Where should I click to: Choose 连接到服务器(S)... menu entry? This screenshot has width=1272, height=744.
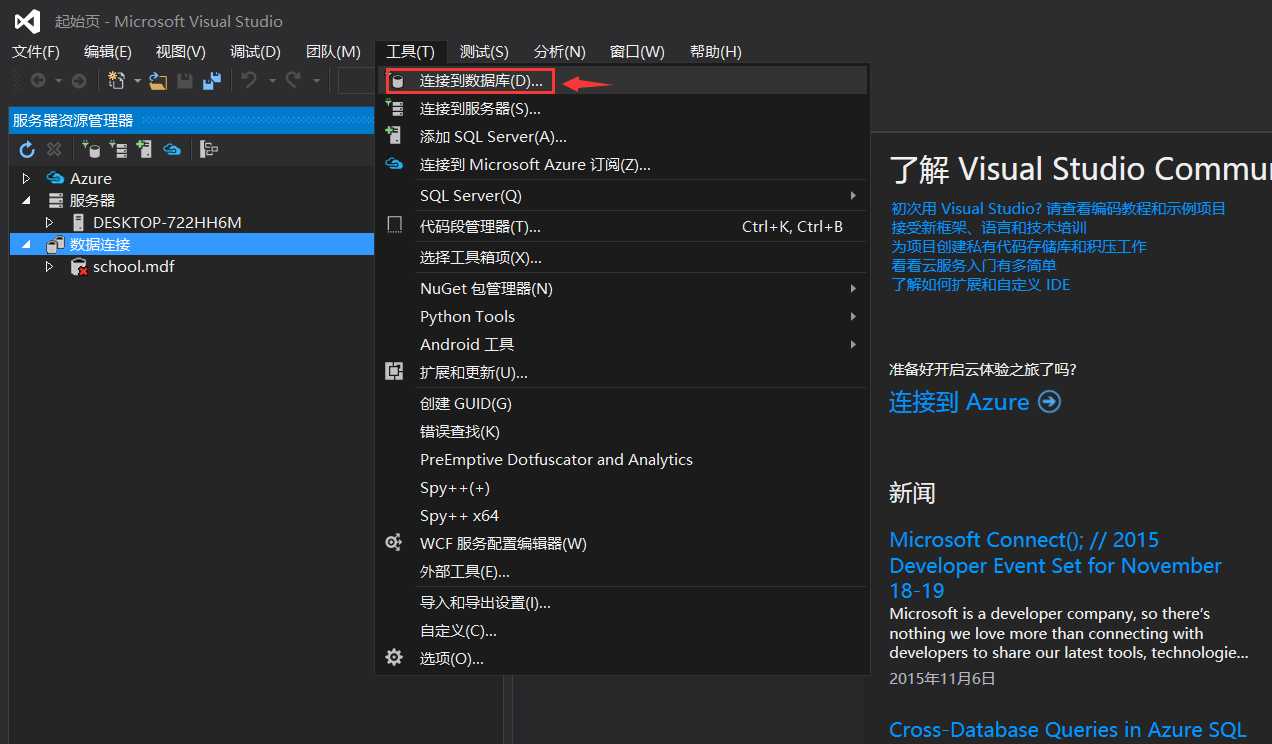pos(622,108)
